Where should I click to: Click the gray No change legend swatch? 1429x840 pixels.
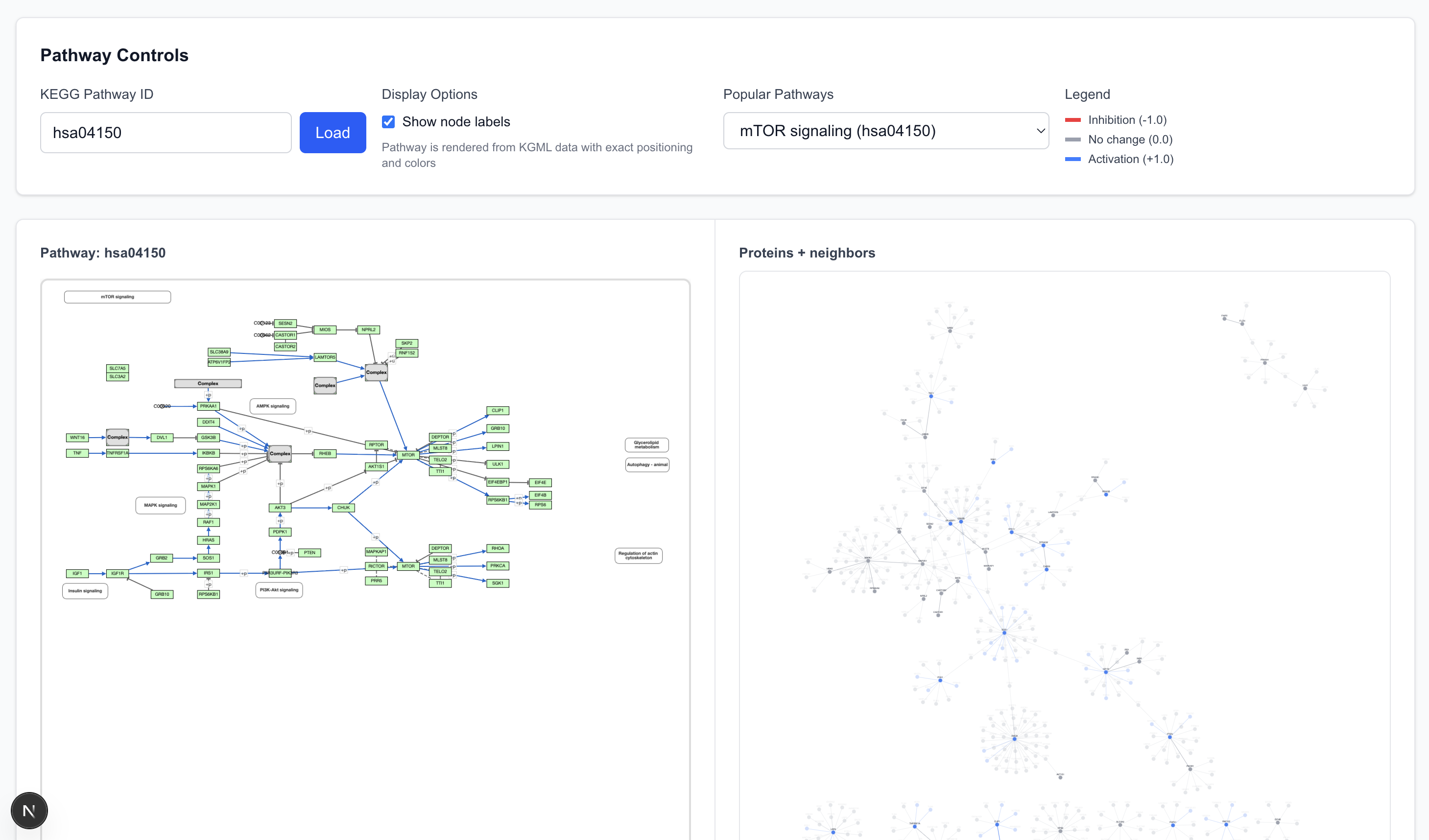(x=1072, y=140)
